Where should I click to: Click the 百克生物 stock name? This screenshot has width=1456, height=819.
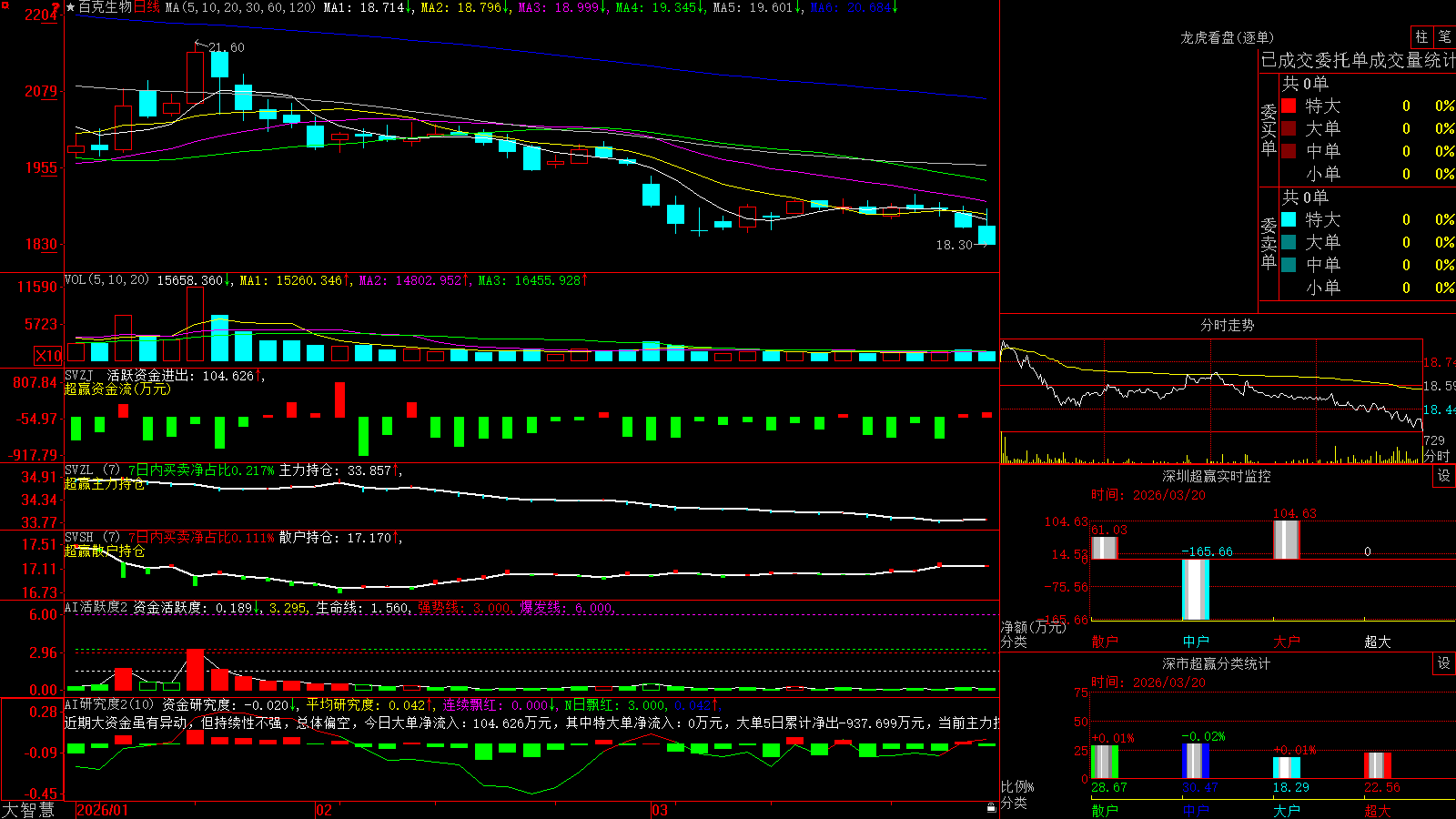click(x=106, y=7)
